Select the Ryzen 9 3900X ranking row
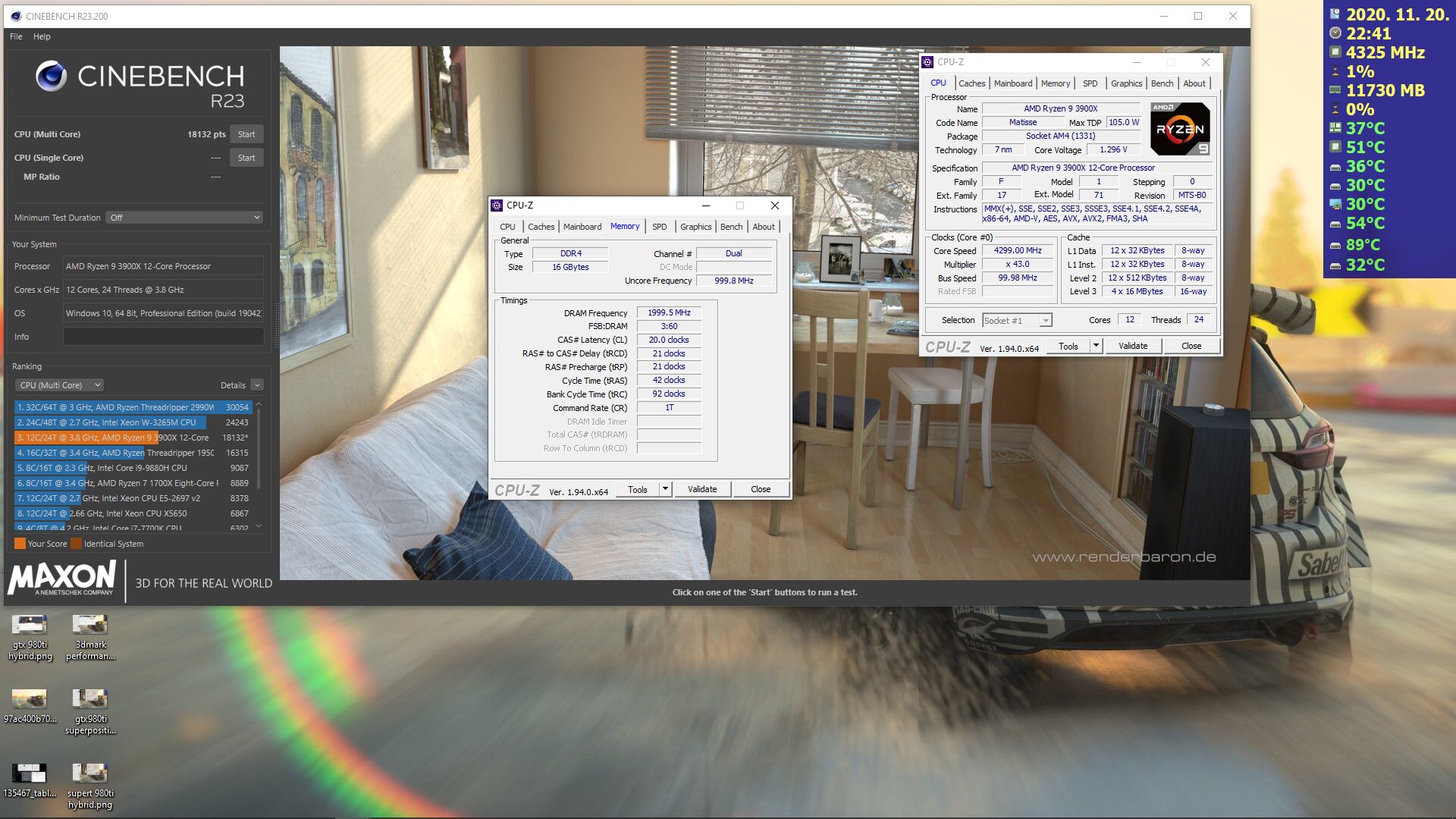Image resolution: width=1456 pixels, height=819 pixels. [133, 438]
